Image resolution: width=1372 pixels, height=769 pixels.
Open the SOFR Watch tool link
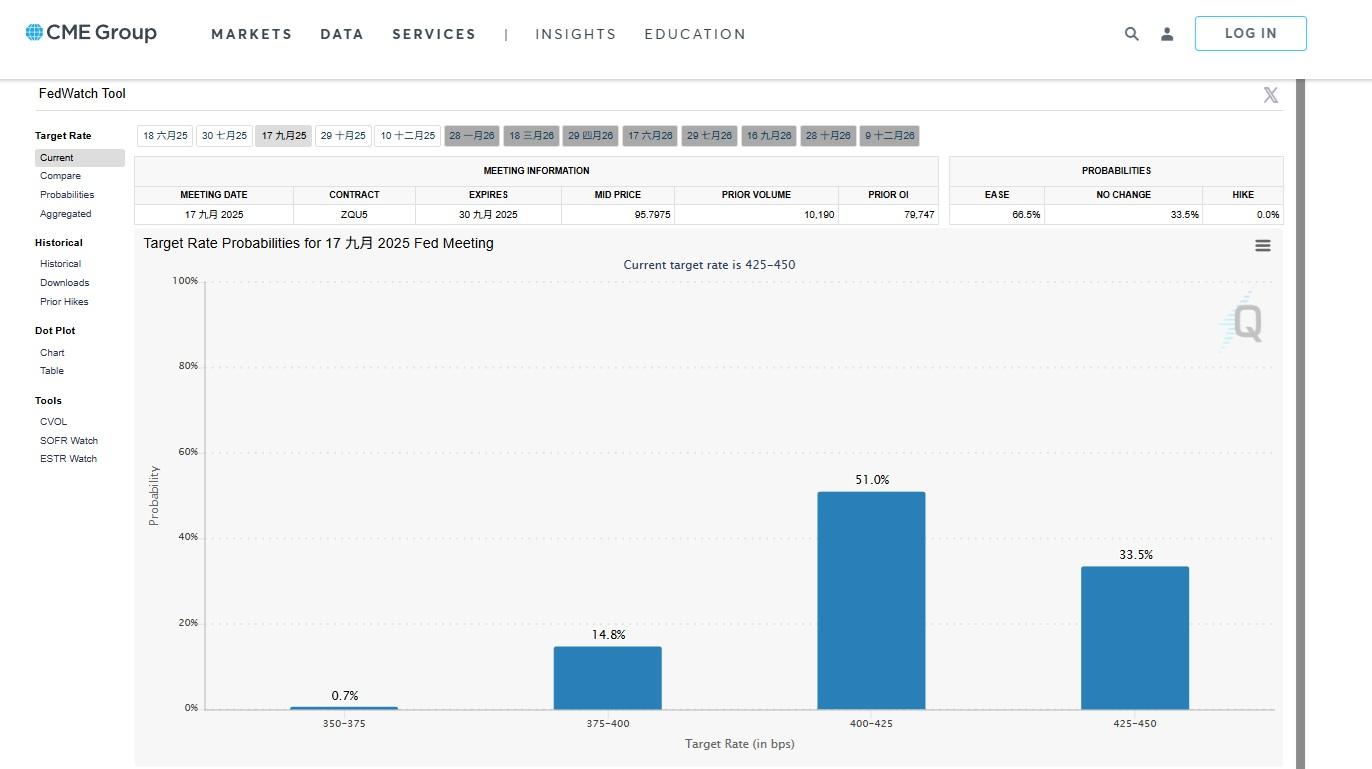tap(69, 441)
